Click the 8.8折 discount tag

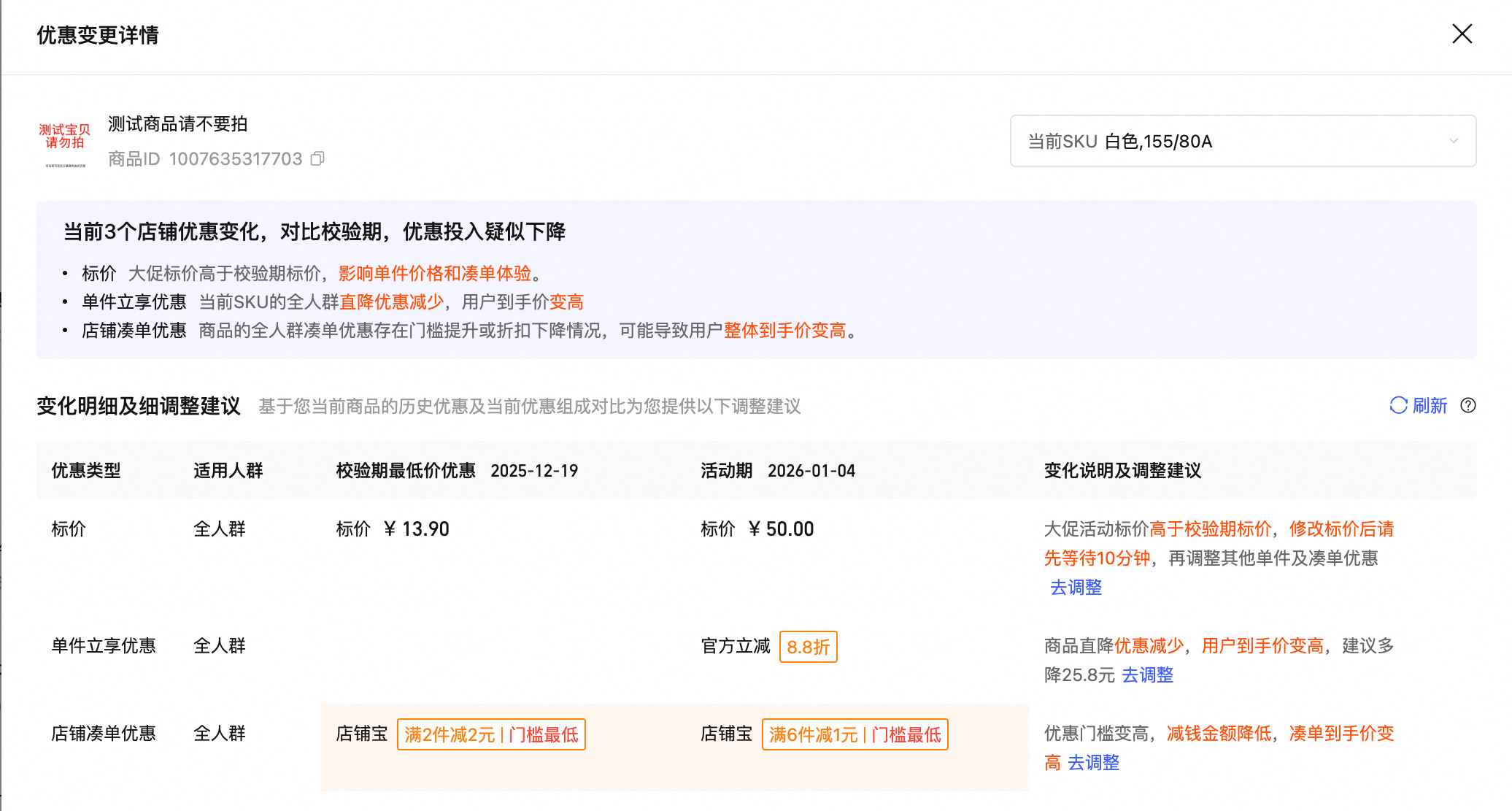click(808, 647)
